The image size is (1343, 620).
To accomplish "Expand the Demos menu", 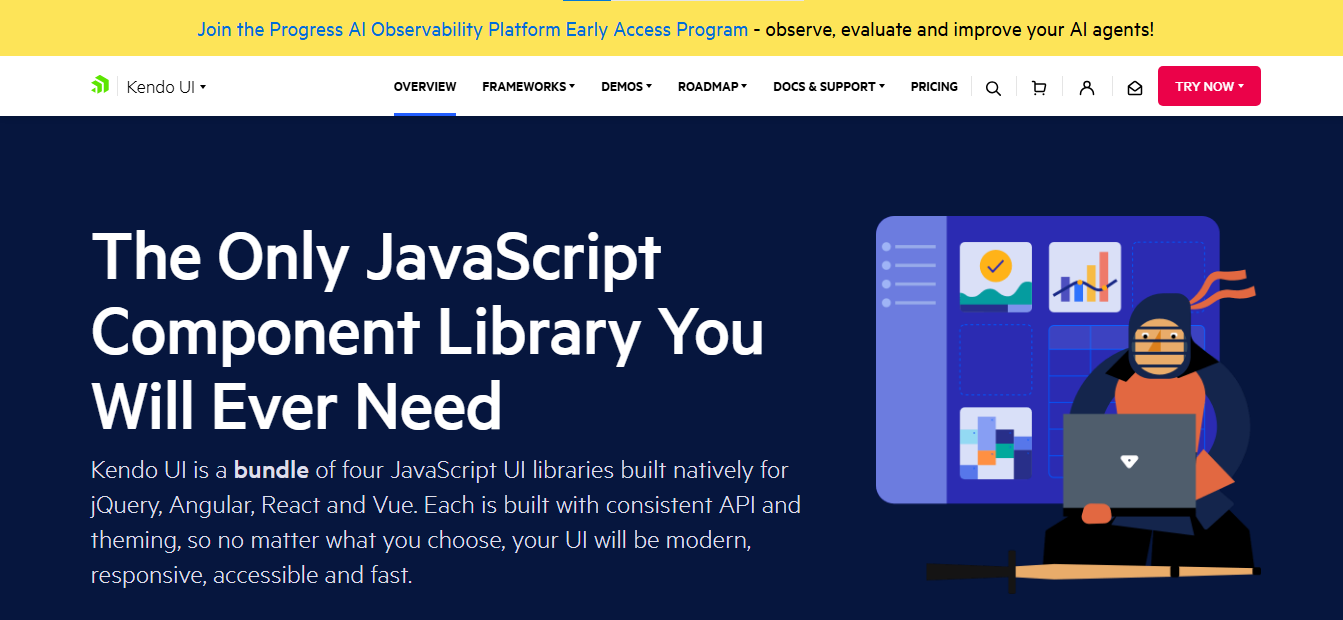I will point(626,87).
